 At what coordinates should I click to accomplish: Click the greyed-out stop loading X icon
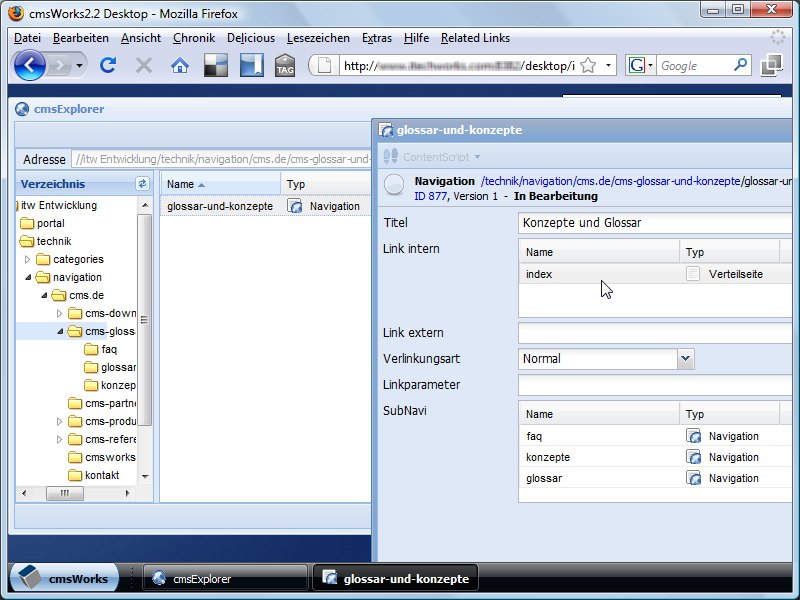coord(144,65)
